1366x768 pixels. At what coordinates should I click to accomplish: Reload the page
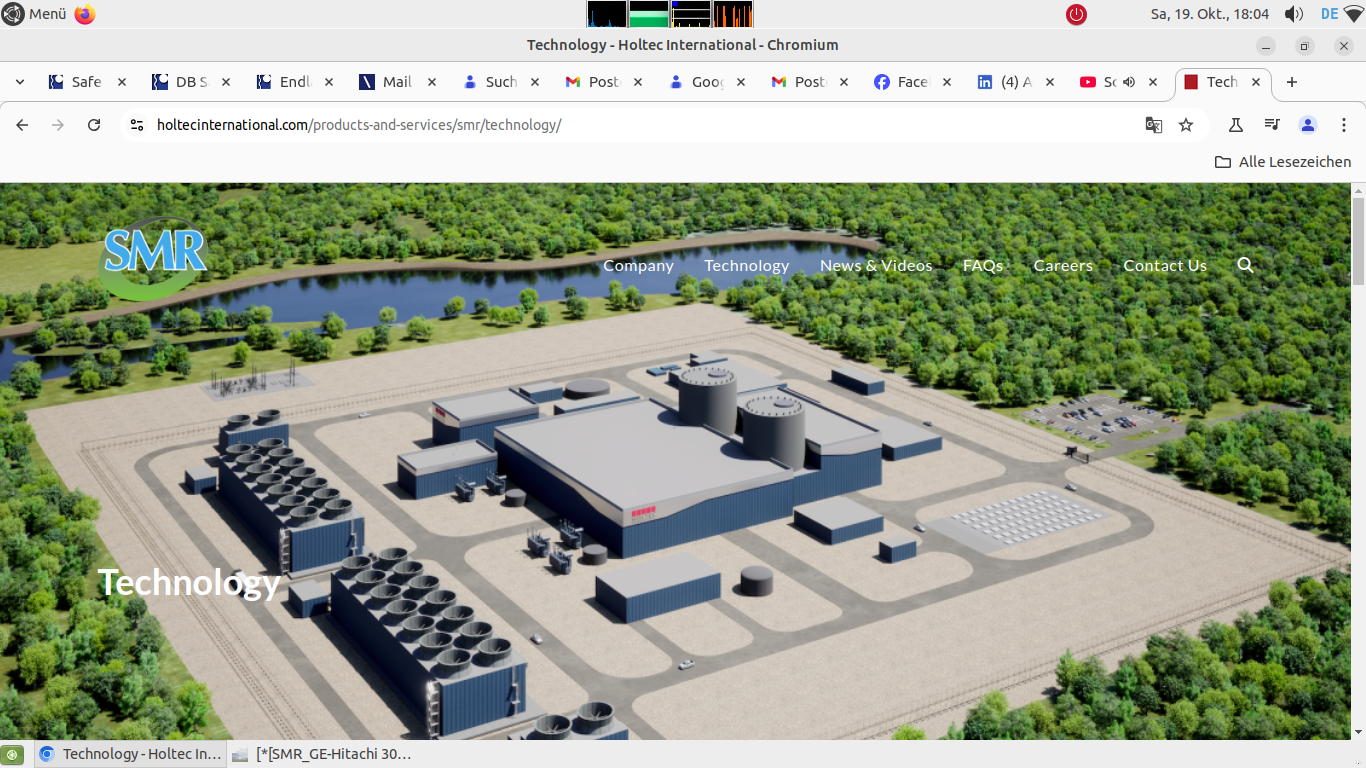click(94, 125)
